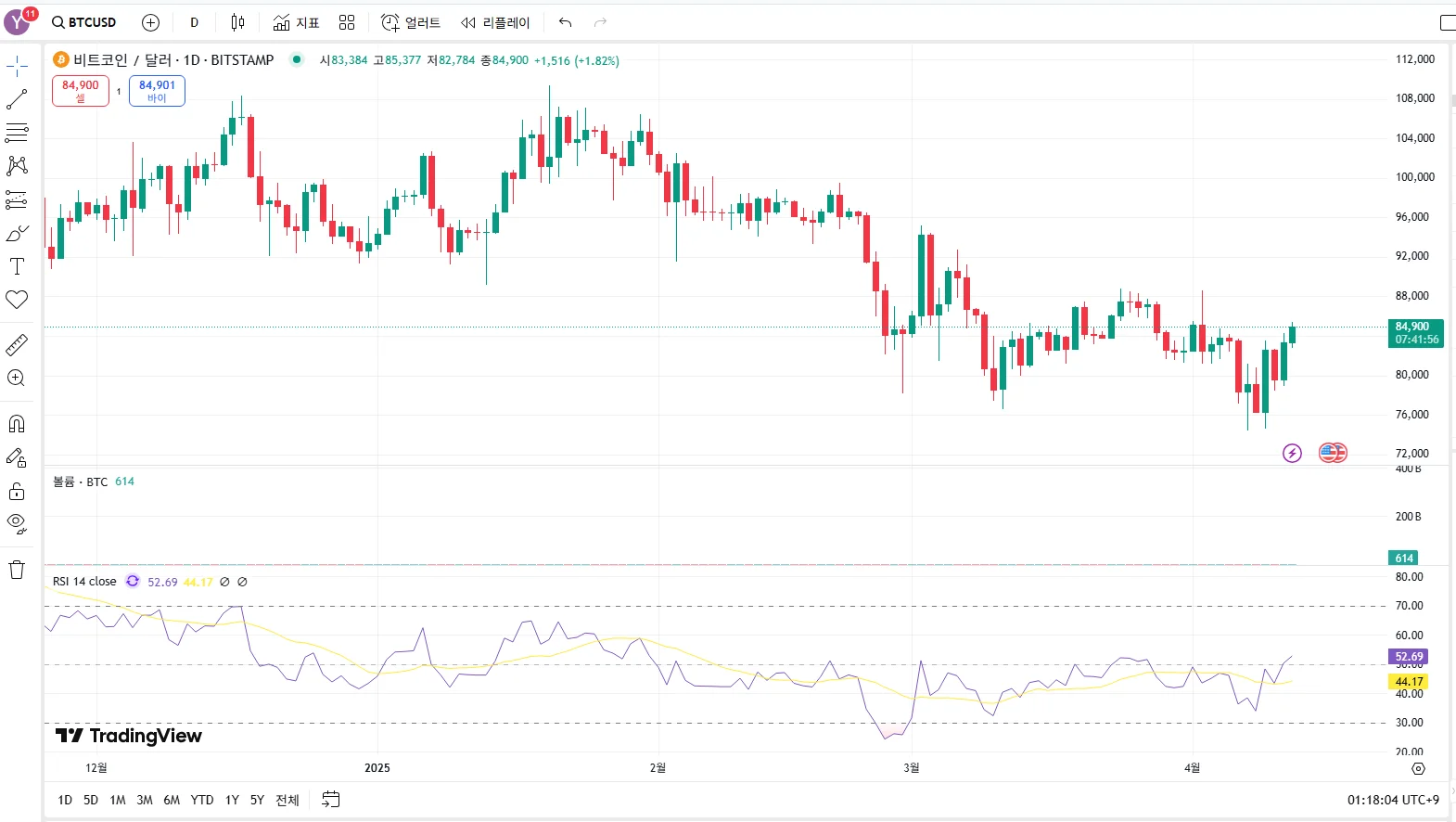Open the BTCUSD symbol search

point(84,22)
